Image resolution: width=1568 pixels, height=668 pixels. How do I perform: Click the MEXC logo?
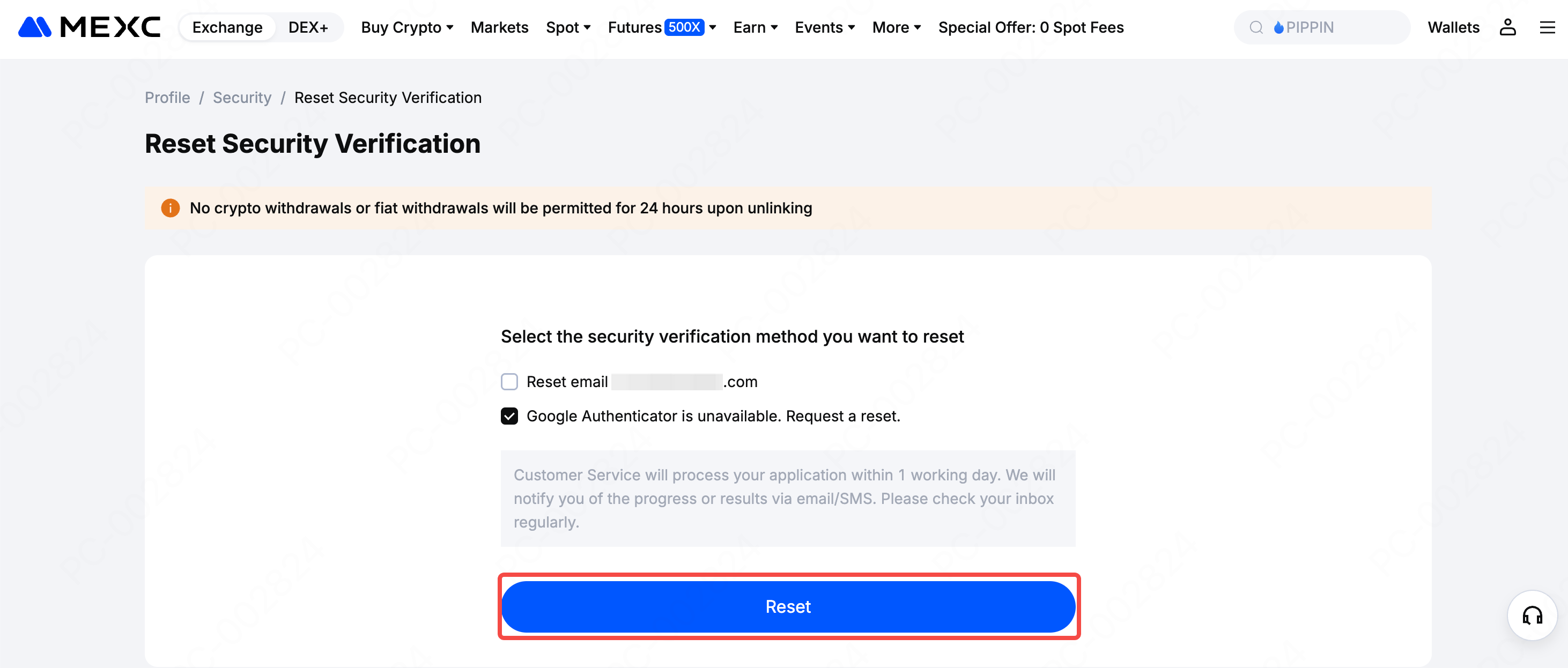click(89, 27)
